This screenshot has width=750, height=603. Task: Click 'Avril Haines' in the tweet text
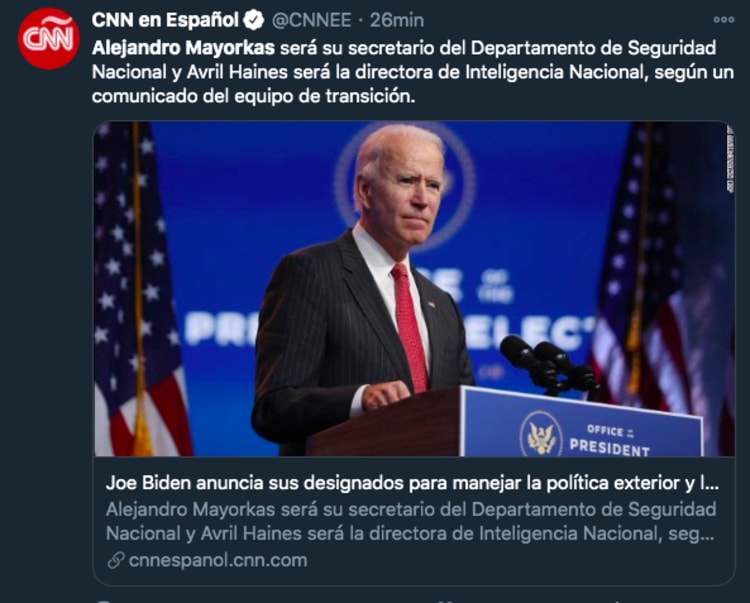pos(237,72)
